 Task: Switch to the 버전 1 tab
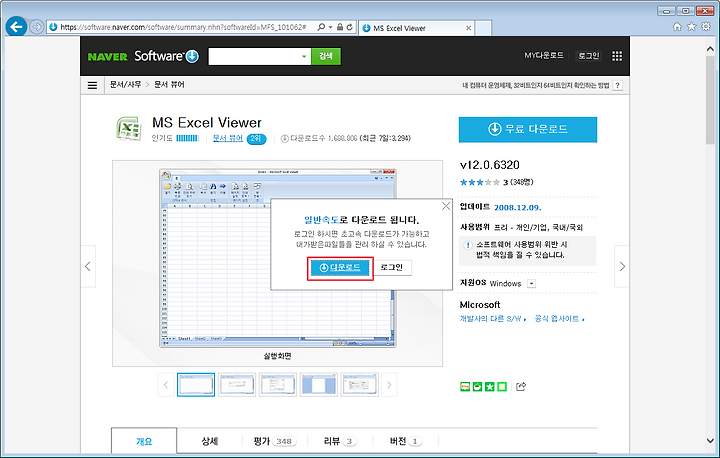(x=406, y=441)
